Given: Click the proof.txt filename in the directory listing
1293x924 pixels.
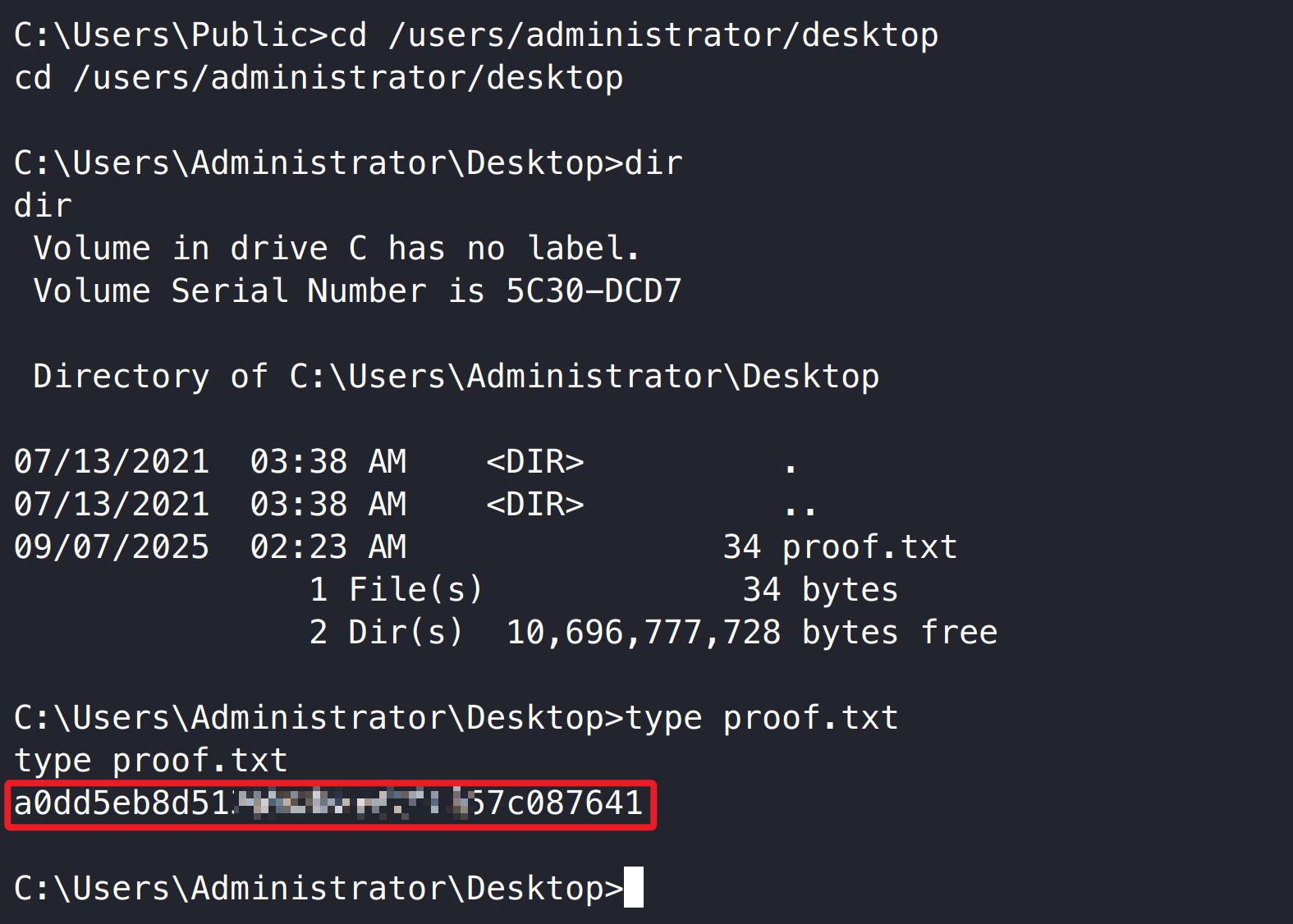Looking at the screenshot, I should [869, 547].
